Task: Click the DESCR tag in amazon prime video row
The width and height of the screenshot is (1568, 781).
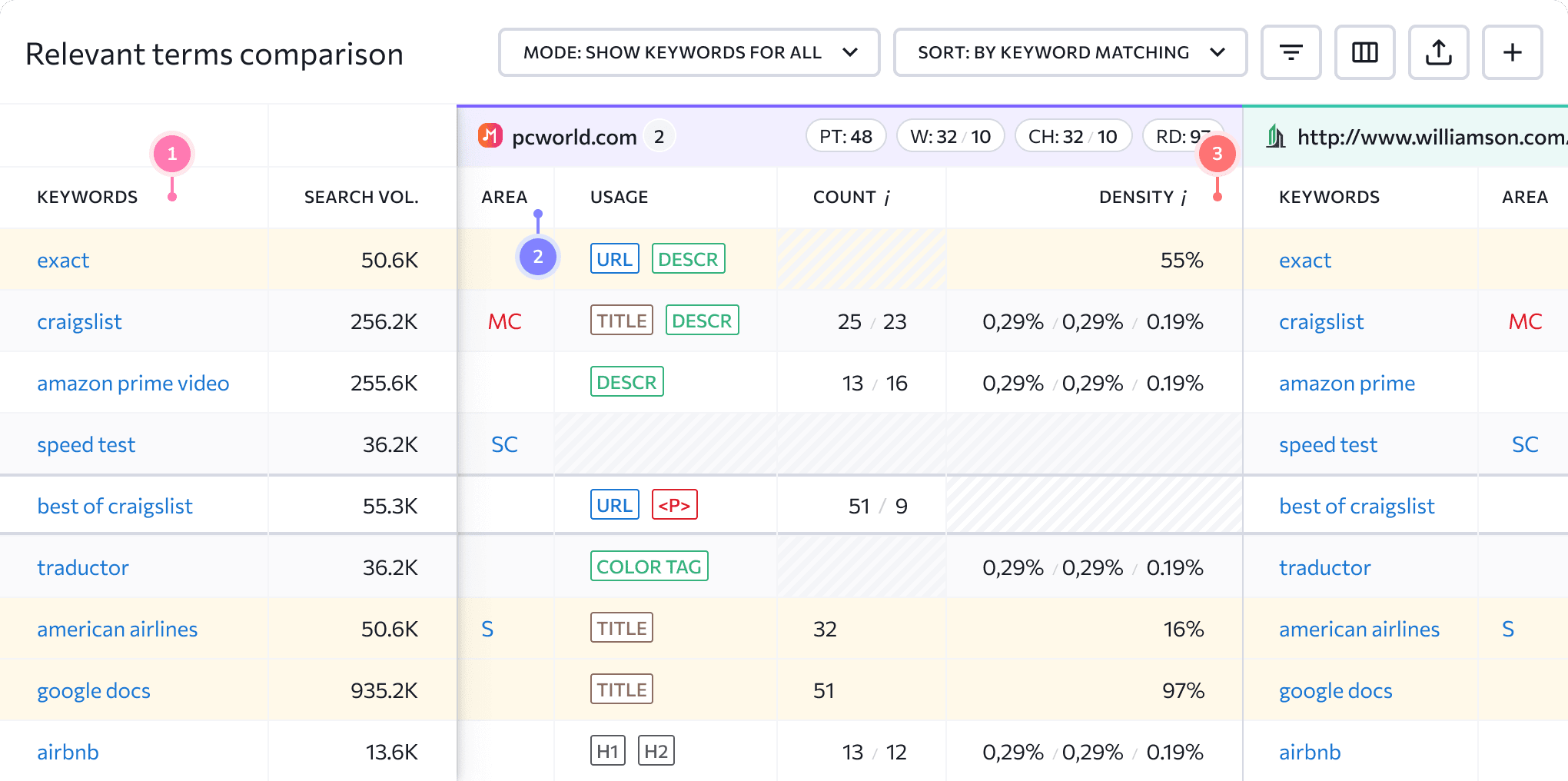Action: tap(626, 382)
